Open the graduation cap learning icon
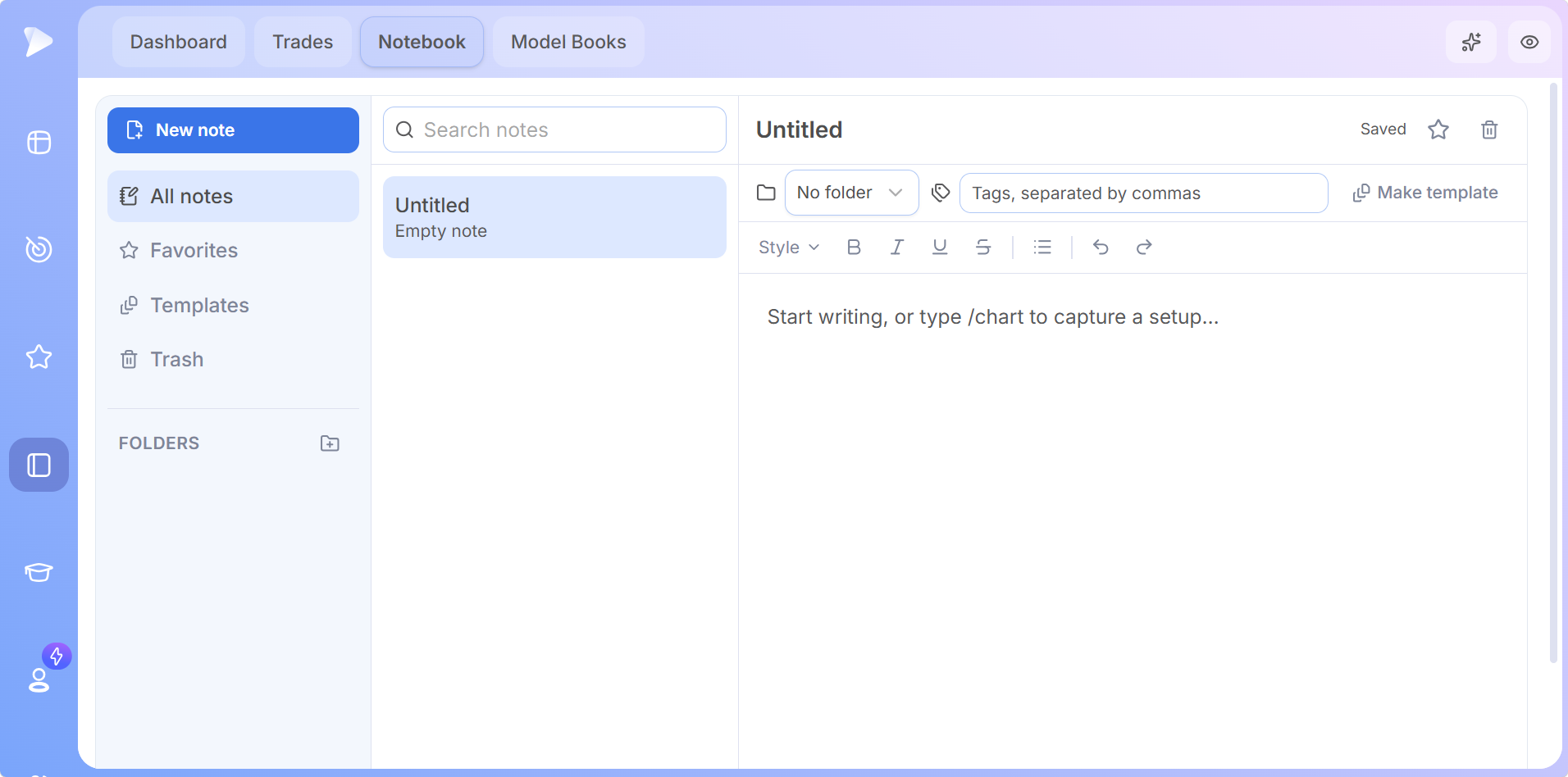 (39, 572)
